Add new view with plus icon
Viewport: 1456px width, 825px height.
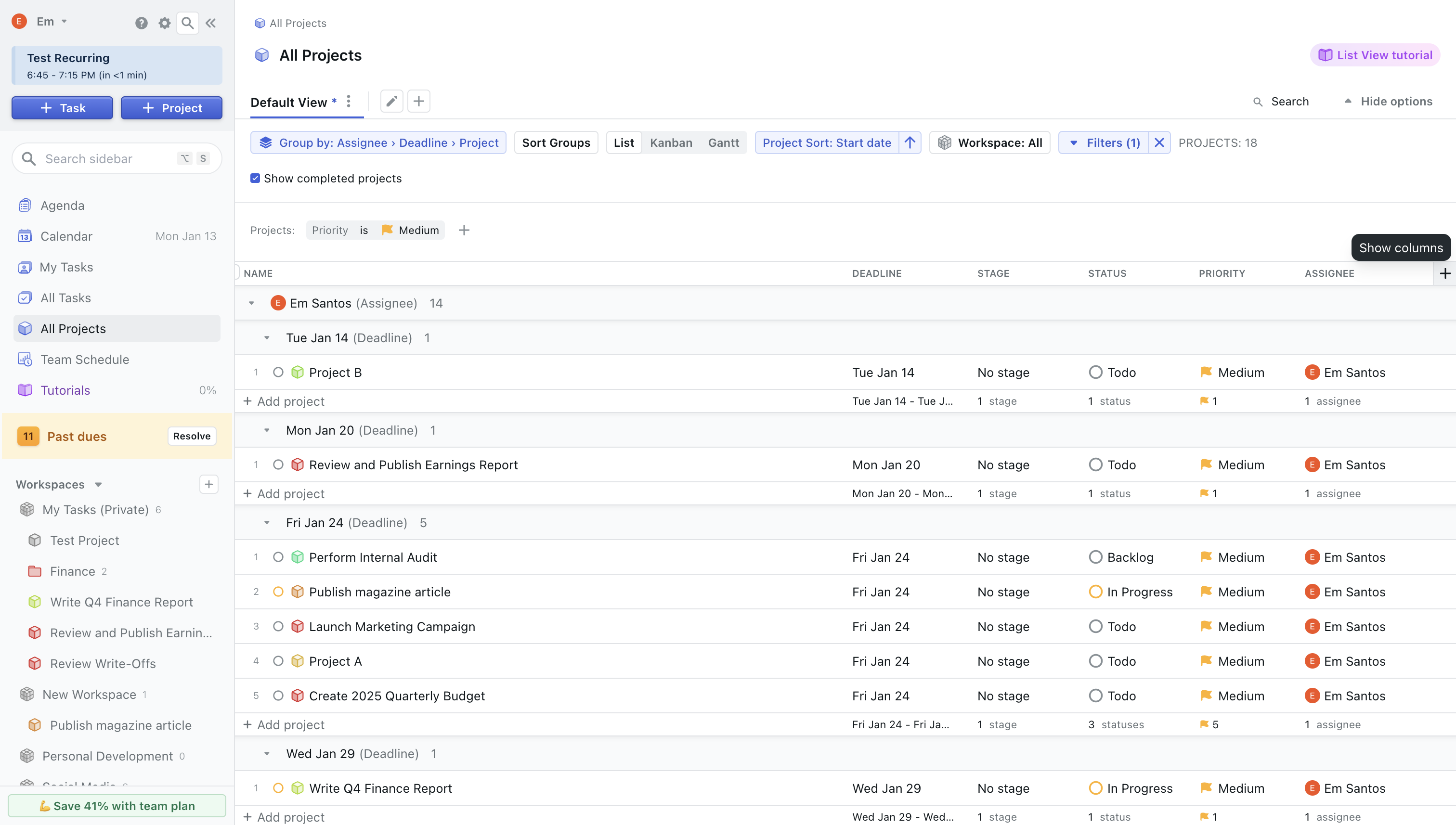click(x=419, y=102)
